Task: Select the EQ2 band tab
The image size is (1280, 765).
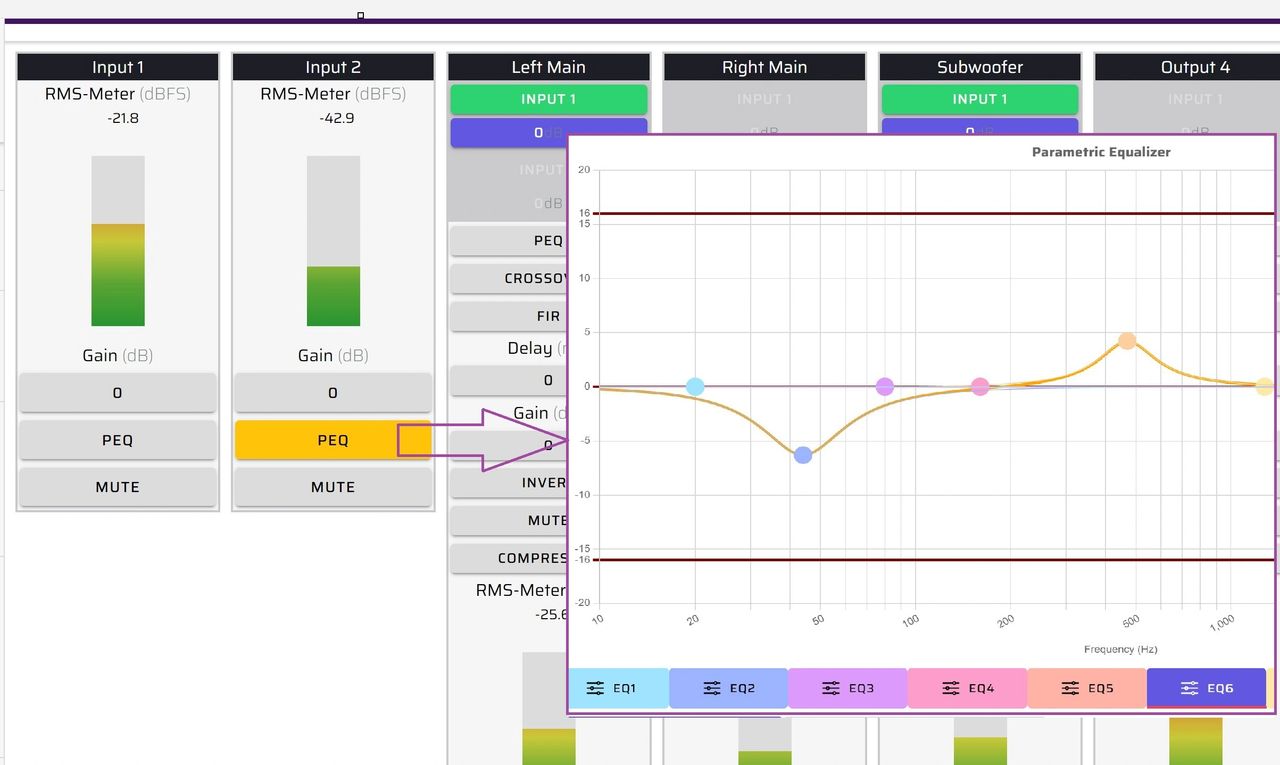Action: pos(728,688)
